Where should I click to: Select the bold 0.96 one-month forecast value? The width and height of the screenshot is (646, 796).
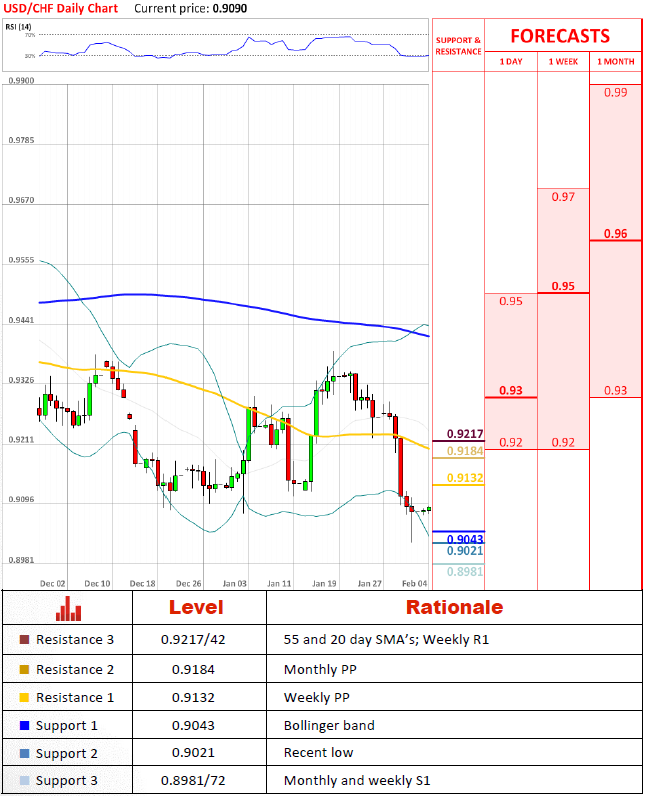tap(616, 234)
